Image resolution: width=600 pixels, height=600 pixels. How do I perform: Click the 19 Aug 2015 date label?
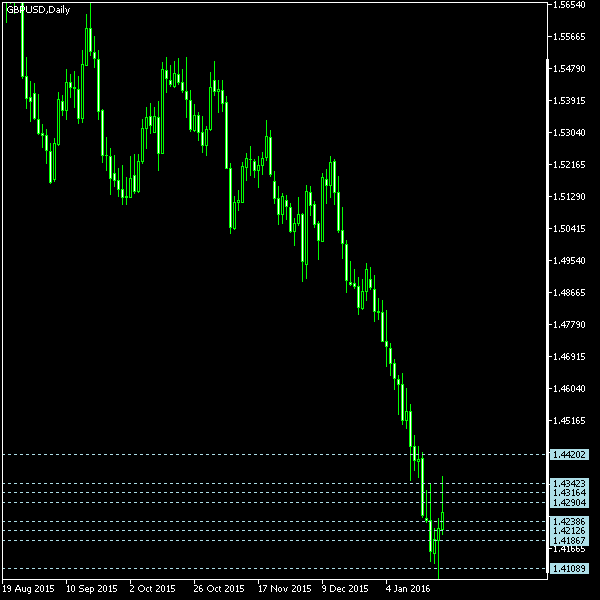click(x=28, y=588)
